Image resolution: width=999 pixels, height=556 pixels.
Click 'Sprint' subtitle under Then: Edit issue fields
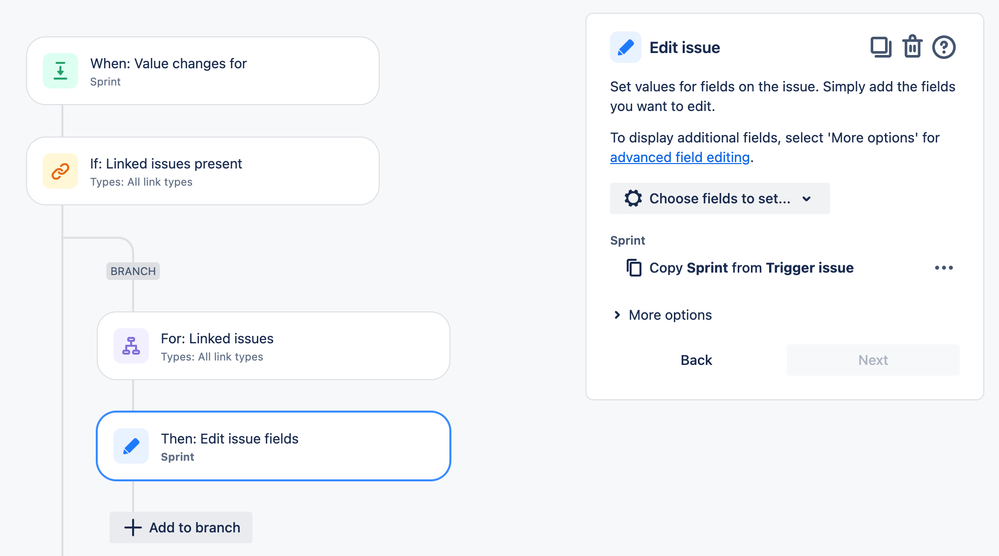(177, 457)
